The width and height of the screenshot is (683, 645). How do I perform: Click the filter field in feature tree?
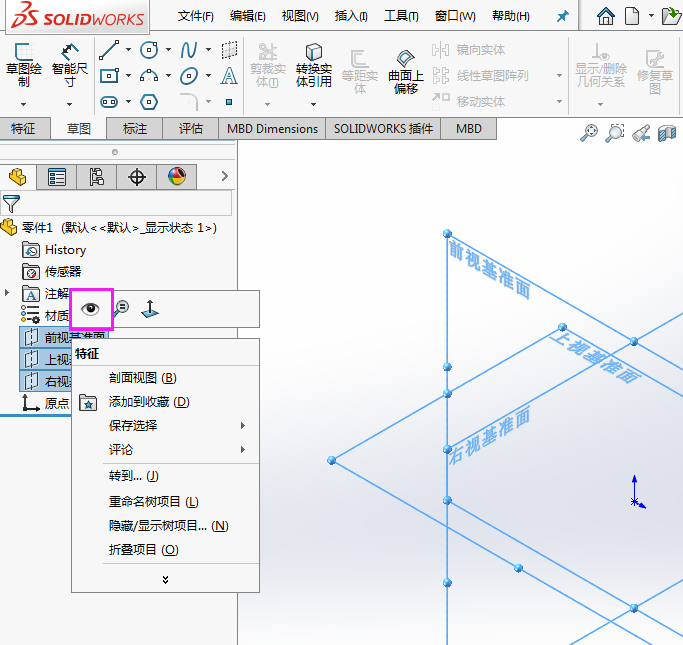click(116, 203)
